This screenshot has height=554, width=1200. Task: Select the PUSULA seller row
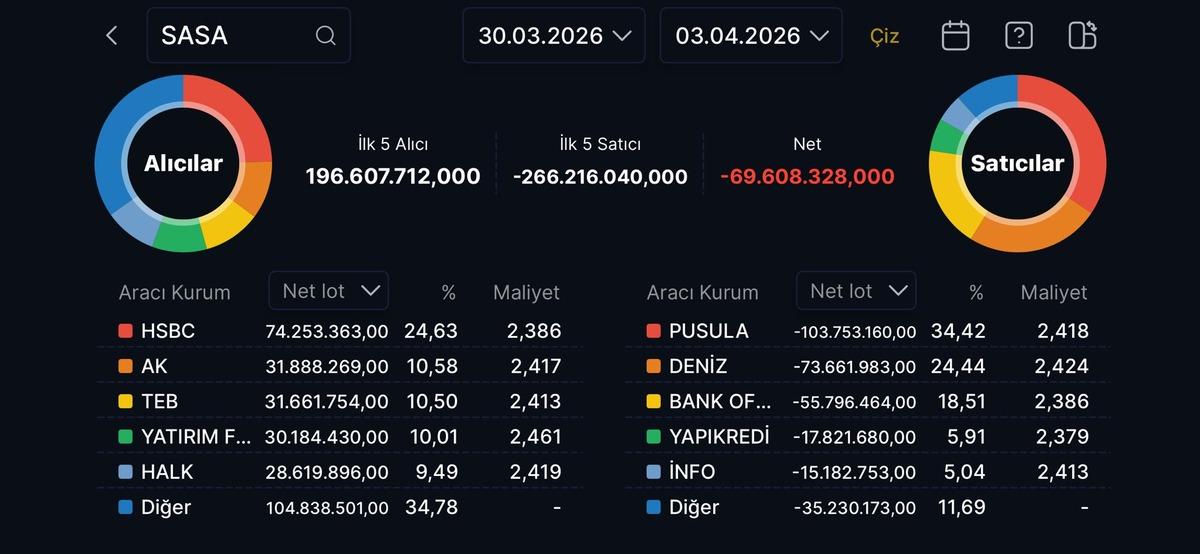(x=867, y=331)
